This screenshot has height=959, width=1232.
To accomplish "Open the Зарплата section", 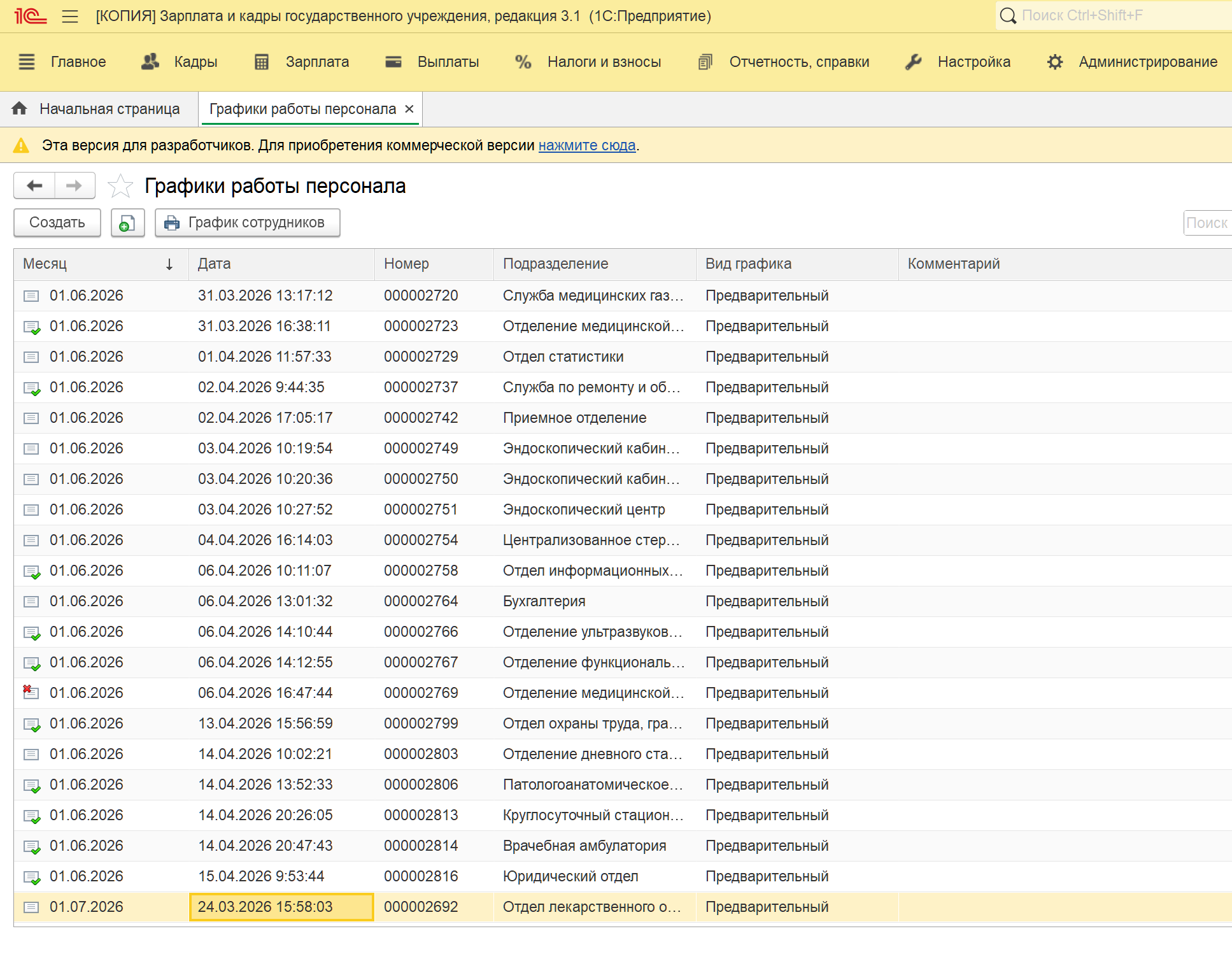I will pyautogui.click(x=317, y=62).
